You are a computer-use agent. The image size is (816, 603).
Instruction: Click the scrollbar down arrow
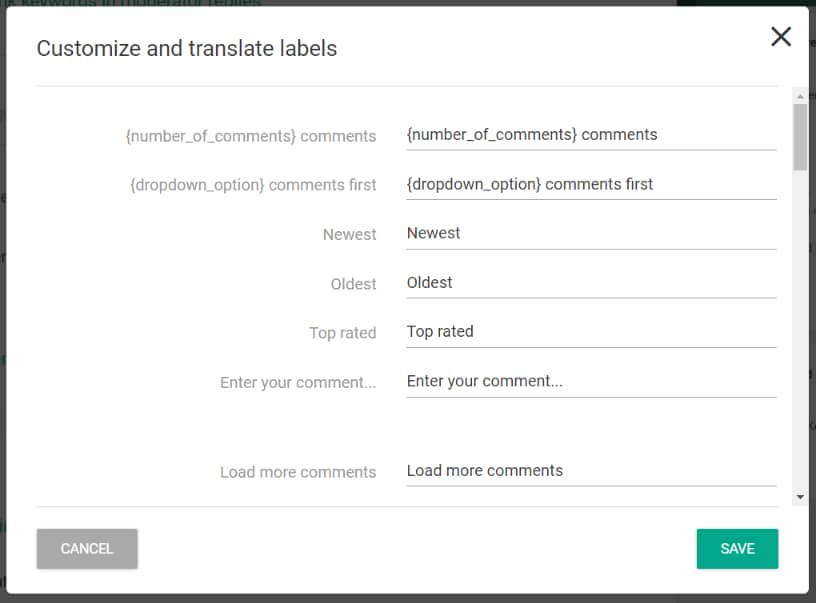[800, 496]
